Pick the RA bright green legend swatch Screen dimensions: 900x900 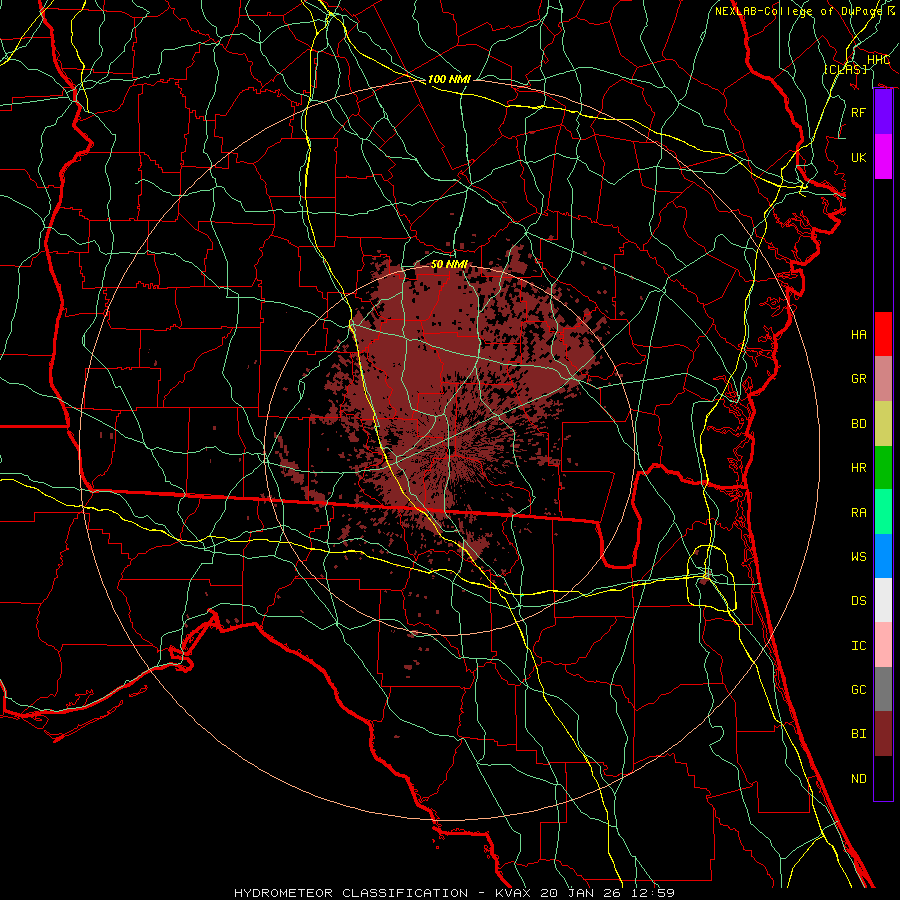(883, 512)
